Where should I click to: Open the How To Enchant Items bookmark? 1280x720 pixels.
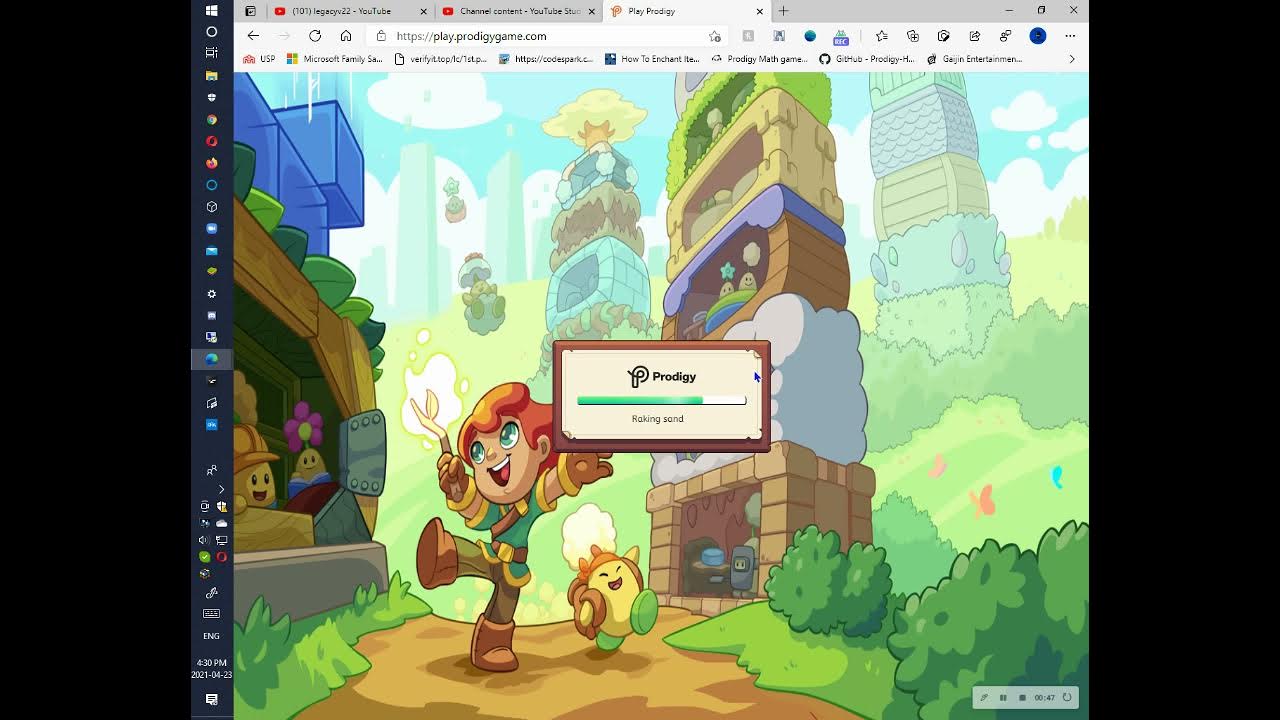[x=652, y=59]
